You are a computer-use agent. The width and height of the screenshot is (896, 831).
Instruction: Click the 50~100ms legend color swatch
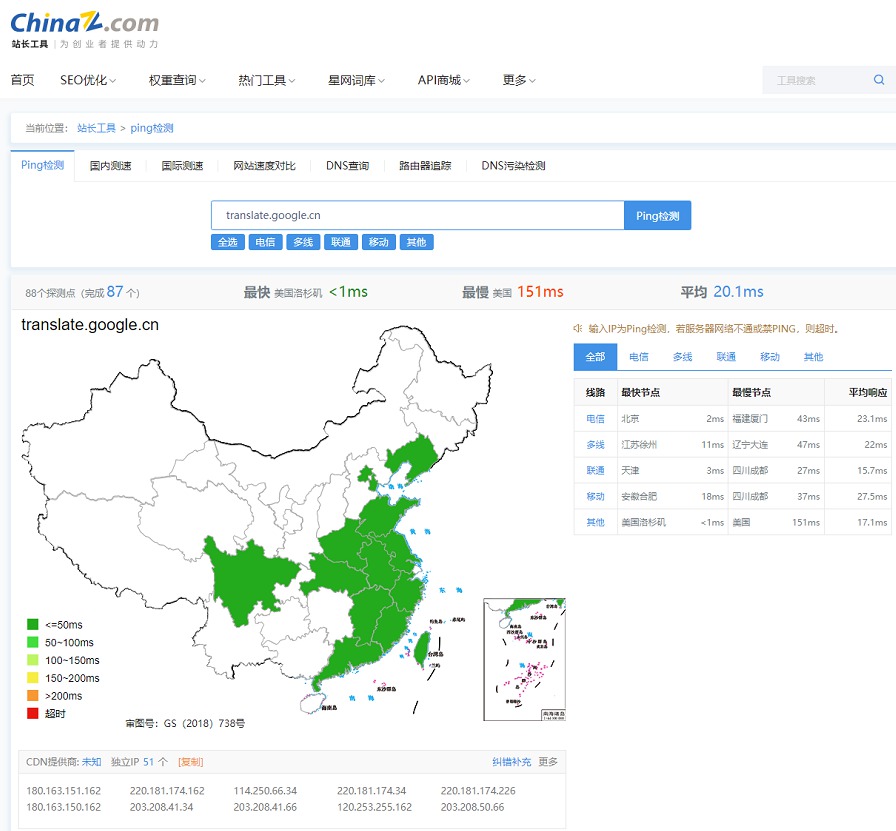33,642
